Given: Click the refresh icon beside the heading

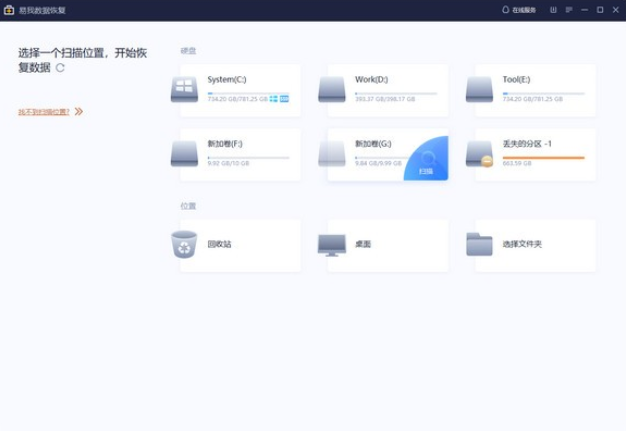Looking at the screenshot, I should (x=60, y=68).
